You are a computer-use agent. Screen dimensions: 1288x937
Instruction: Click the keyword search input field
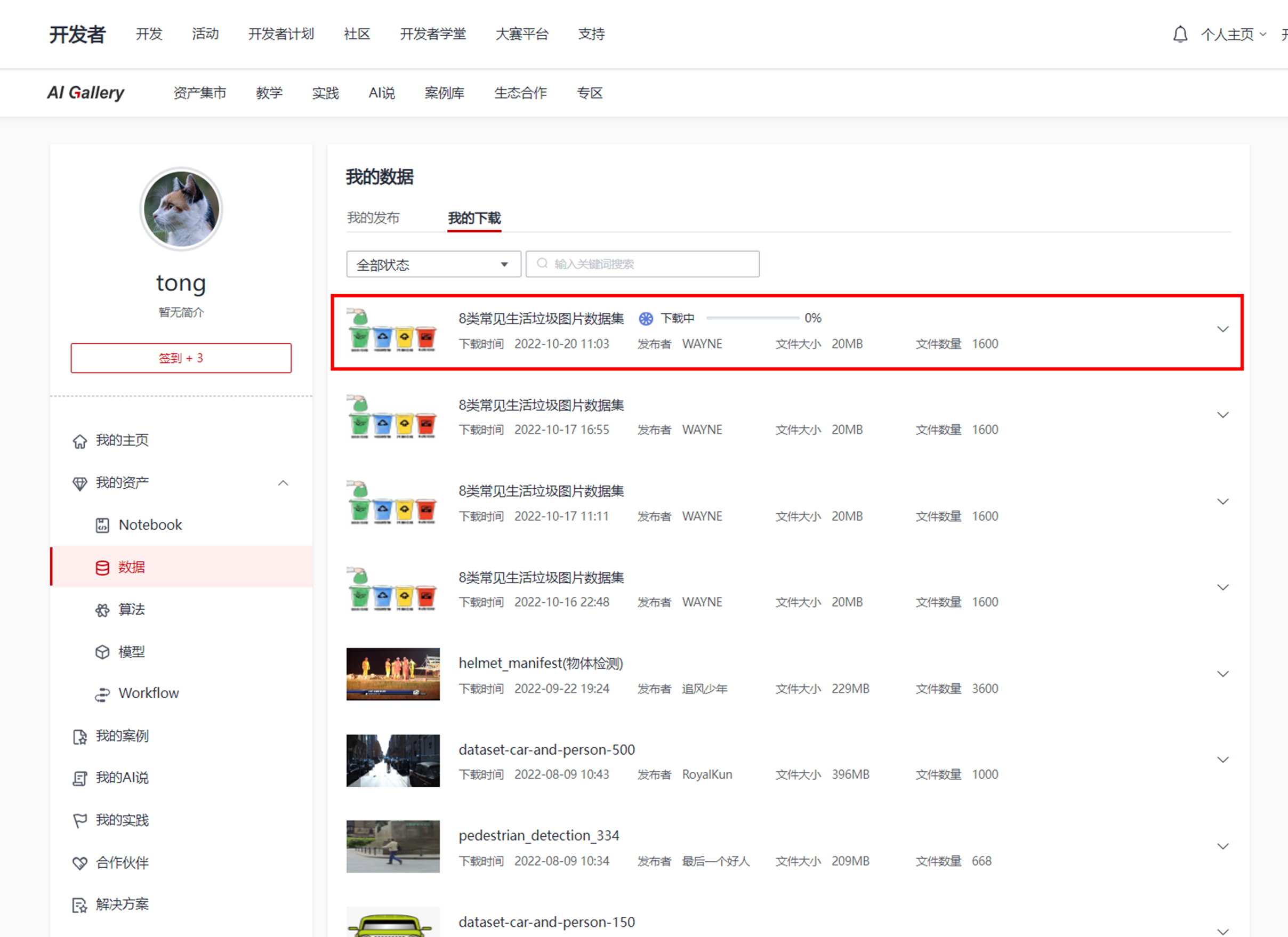642,265
